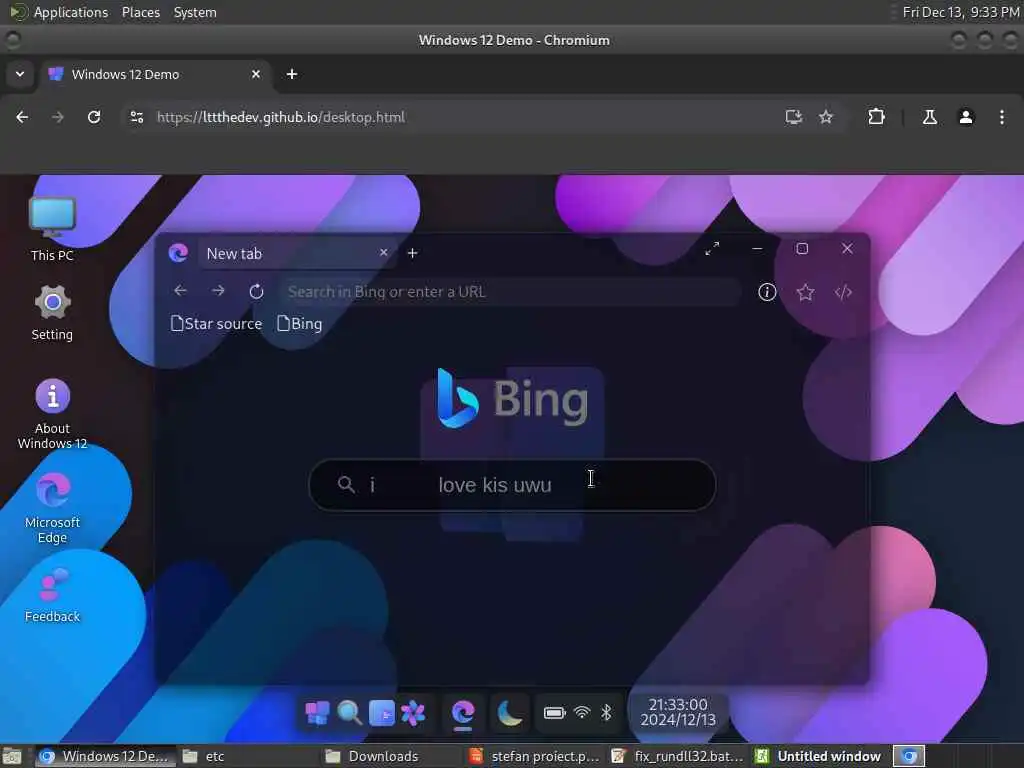This screenshot has width=1024, height=768.
Task: Select the Windows 12 Demo Chromium tab
Action: [157, 74]
